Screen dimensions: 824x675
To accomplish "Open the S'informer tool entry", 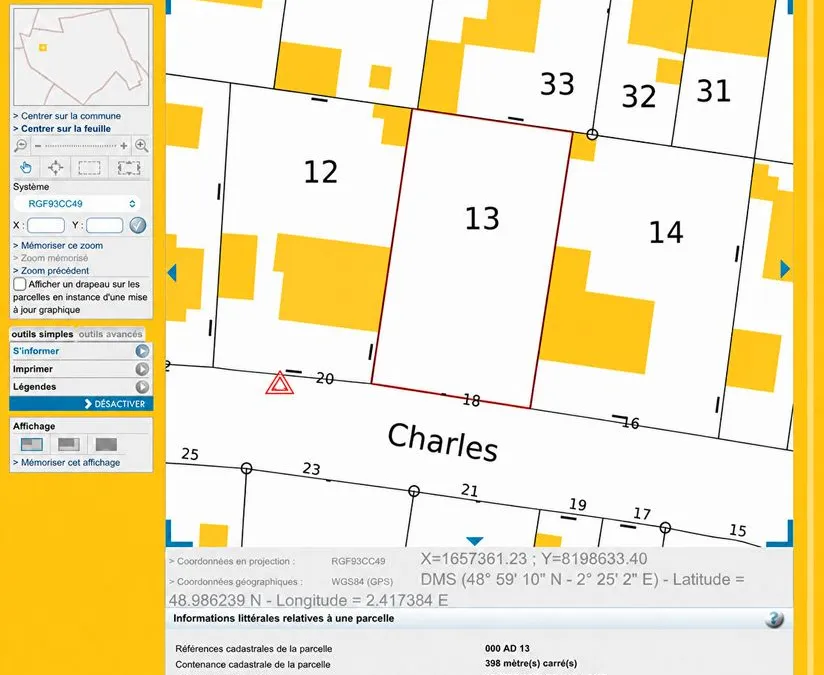I will pos(81,351).
